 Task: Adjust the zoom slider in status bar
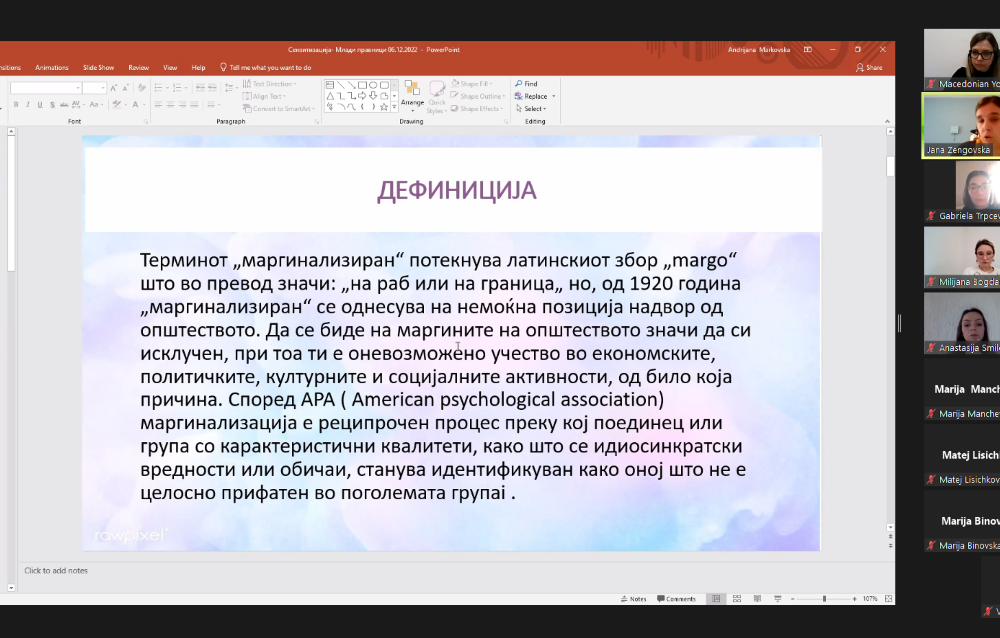pyautogui.click(x=824, y=599)
